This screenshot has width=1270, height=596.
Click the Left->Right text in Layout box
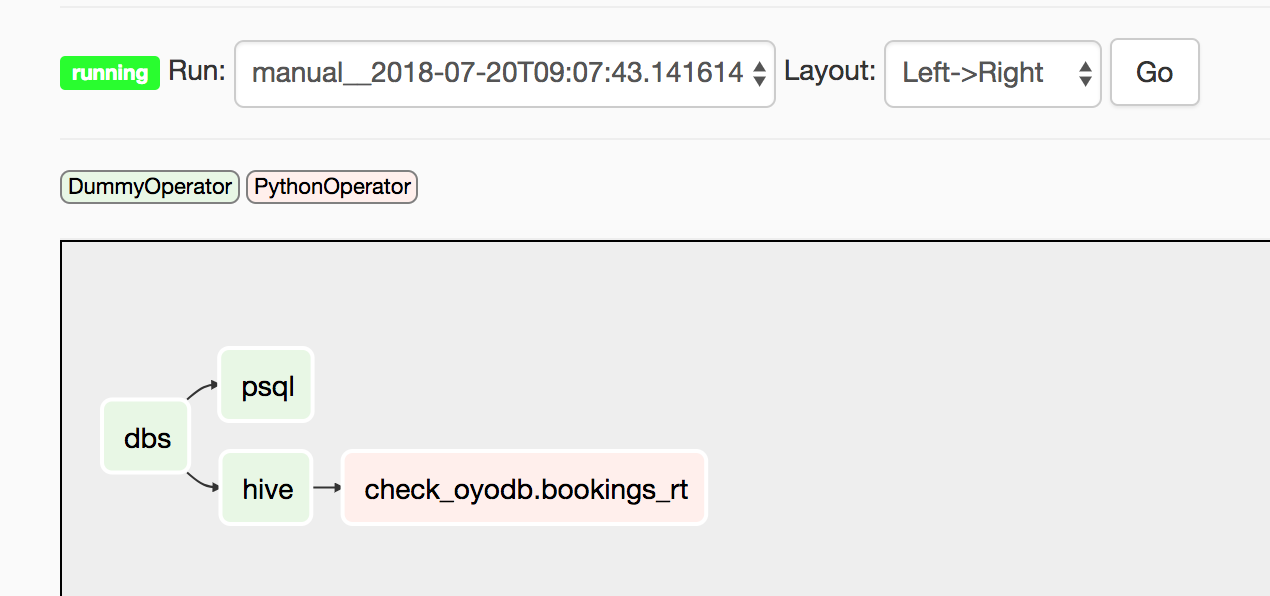[x=972, y=73]
